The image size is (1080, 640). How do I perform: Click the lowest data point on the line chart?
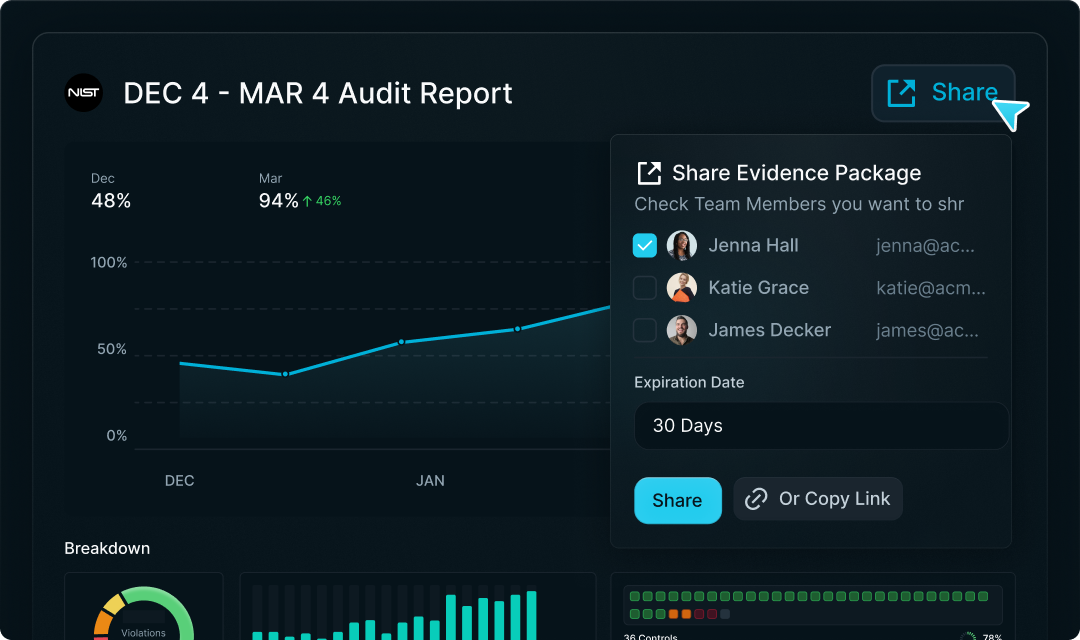tap(285, 374)
